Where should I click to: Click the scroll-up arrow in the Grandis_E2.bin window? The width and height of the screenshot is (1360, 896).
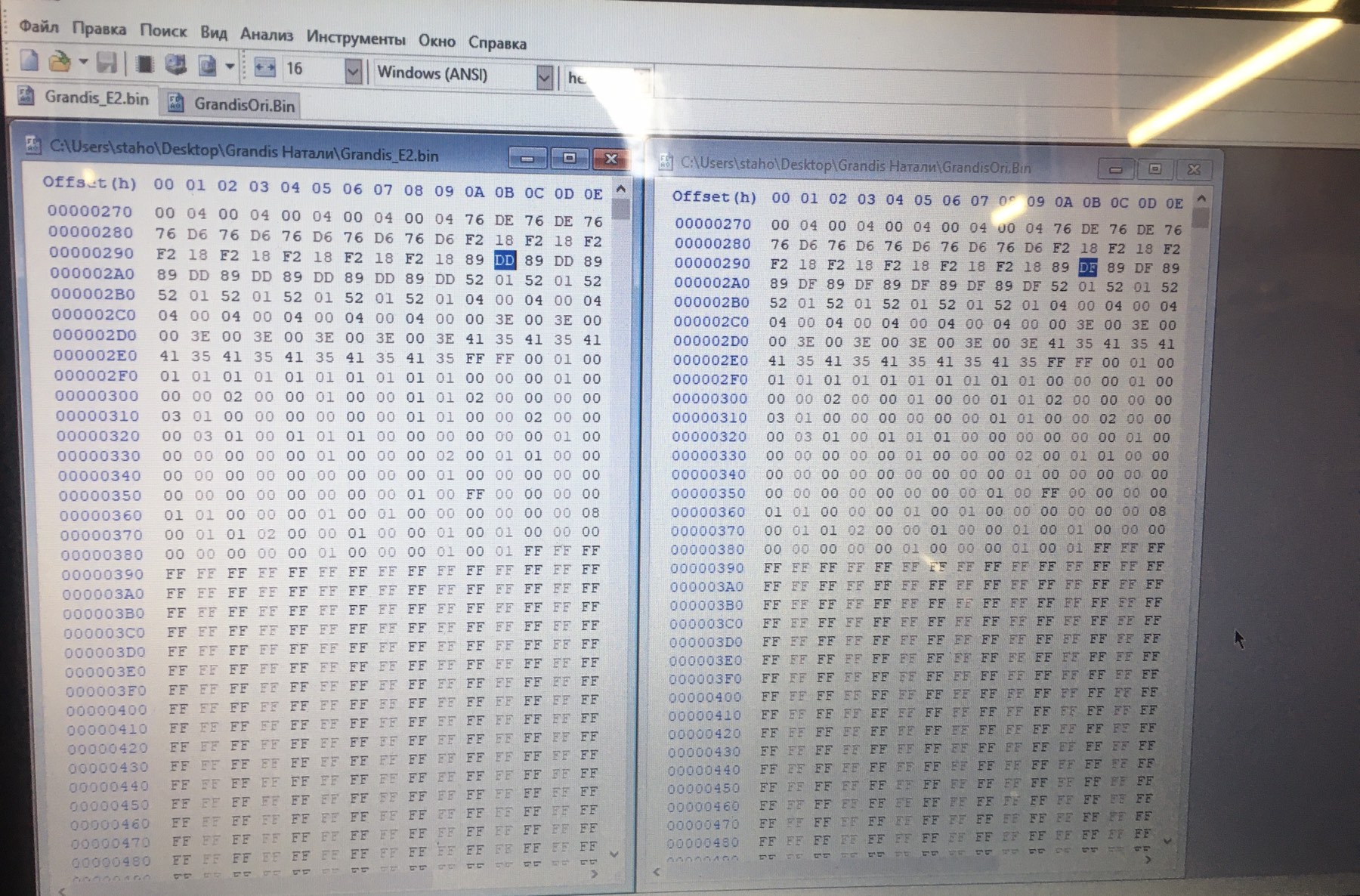[x=620, y=189]
